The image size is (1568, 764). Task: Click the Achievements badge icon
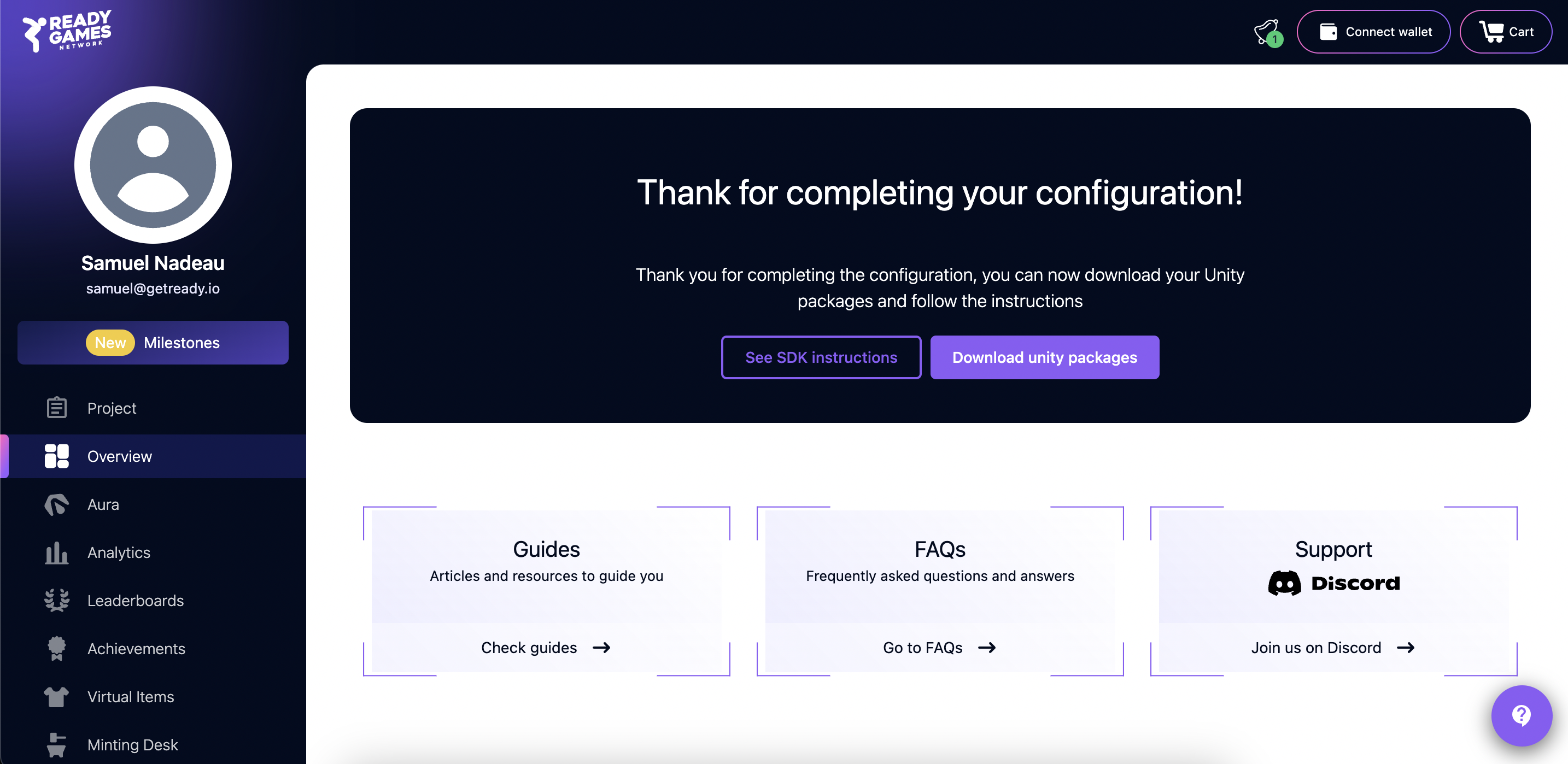tap(57, 649)
